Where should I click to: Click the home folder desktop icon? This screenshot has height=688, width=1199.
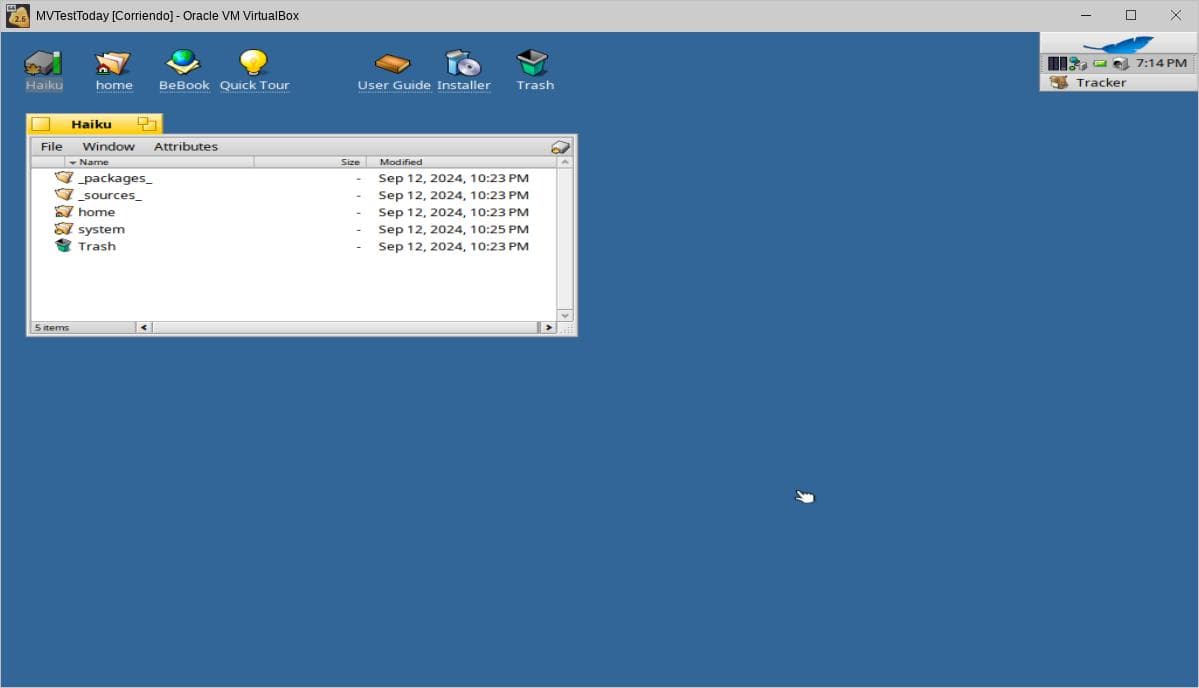(113, 63)
